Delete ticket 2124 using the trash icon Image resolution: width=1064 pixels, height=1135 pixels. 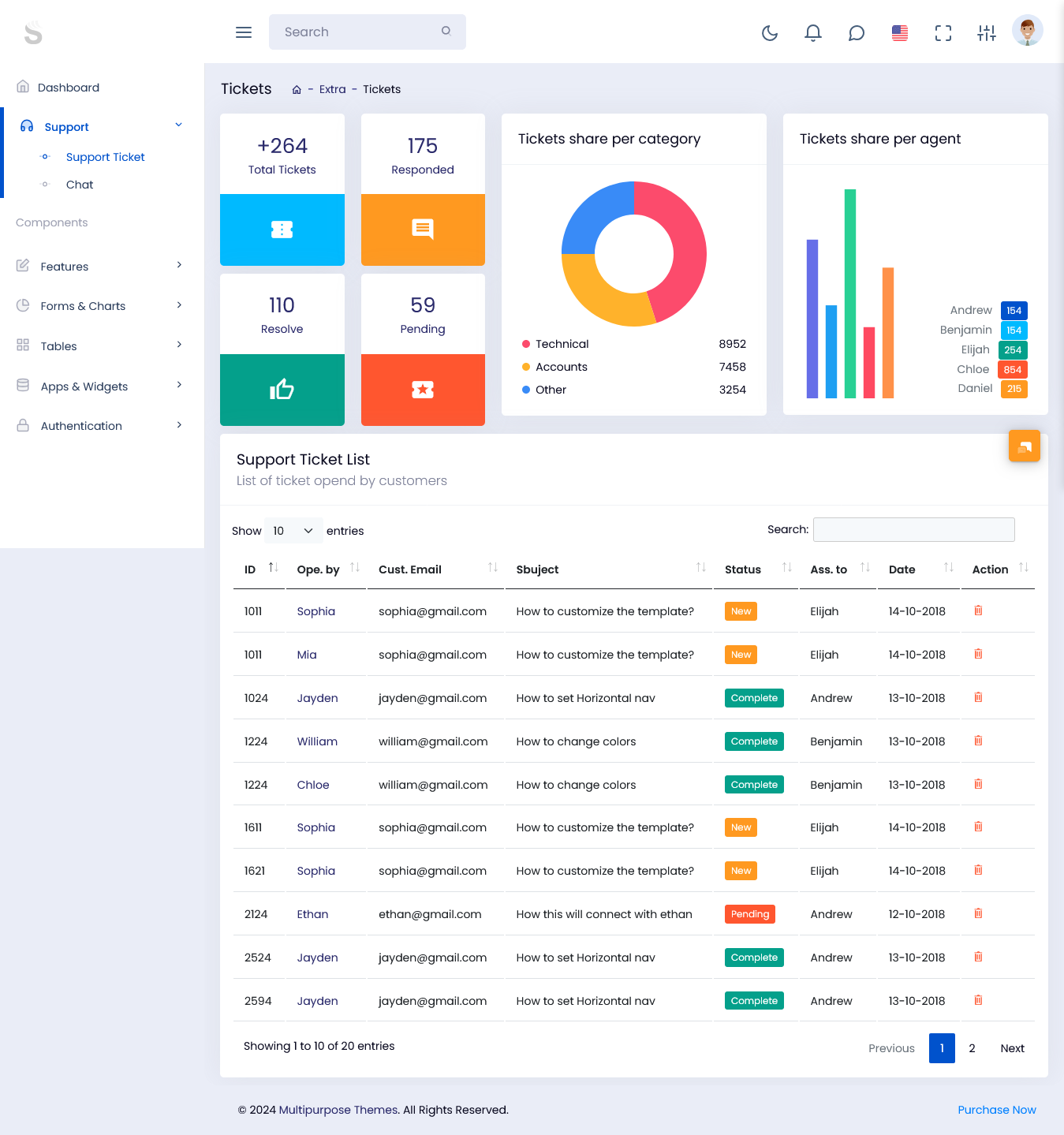[x=978, y=913]
